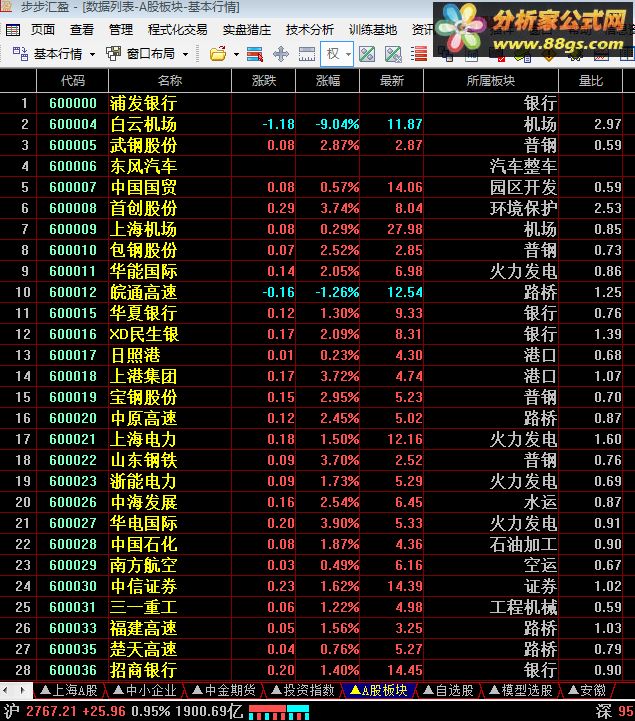
Task: Click 工程机械 sector cell
Action: [523, 607]
